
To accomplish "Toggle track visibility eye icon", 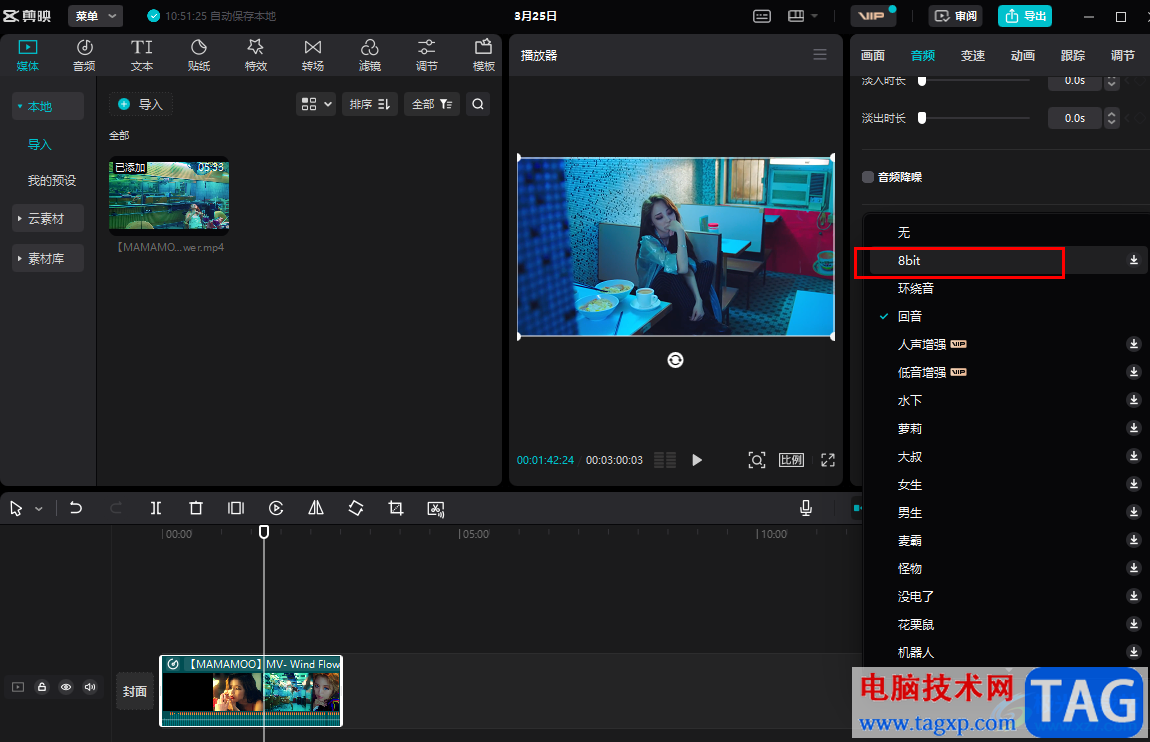I will (66, 687).
